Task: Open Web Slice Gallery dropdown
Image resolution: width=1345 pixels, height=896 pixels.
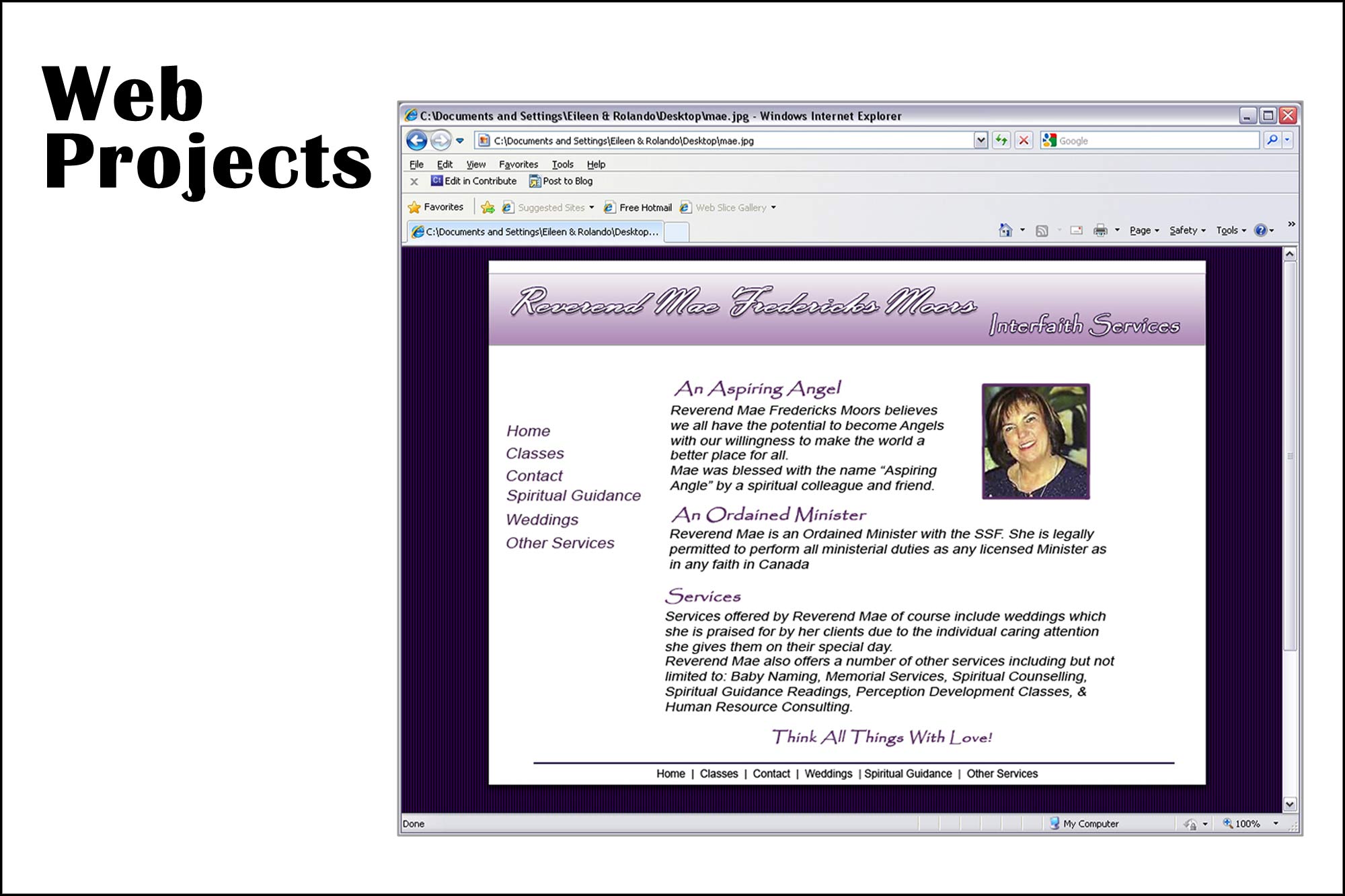Action: point(728,208)
